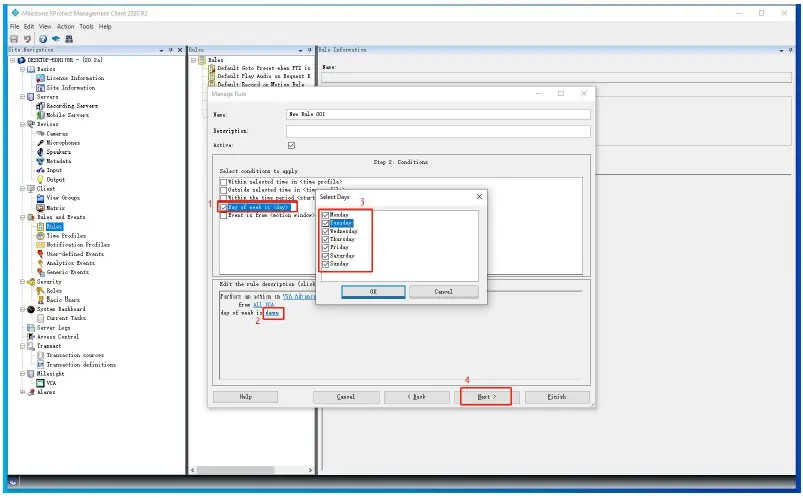
Task: Click the Recording Servers icon
Action: pos(40,106)
